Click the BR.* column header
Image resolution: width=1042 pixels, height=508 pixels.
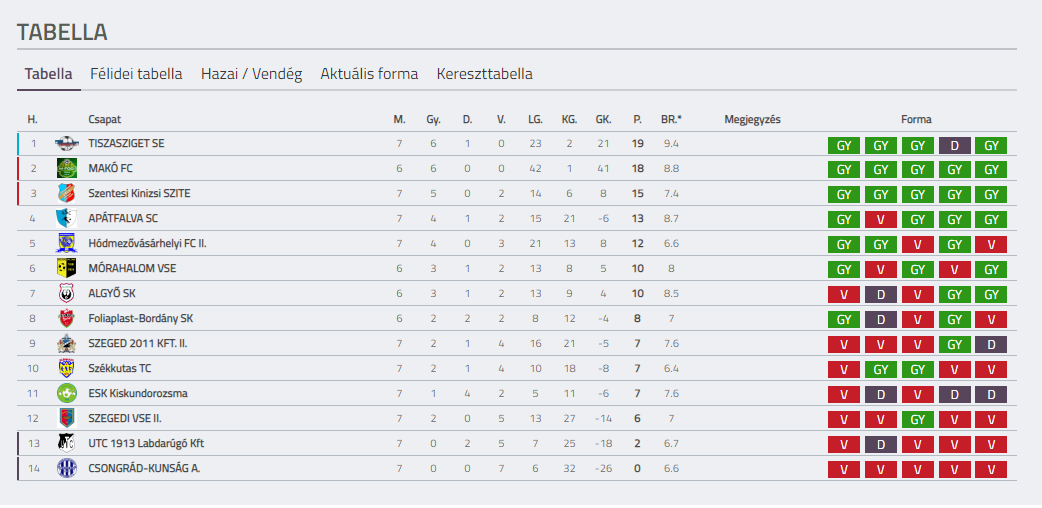pos(671,120)
